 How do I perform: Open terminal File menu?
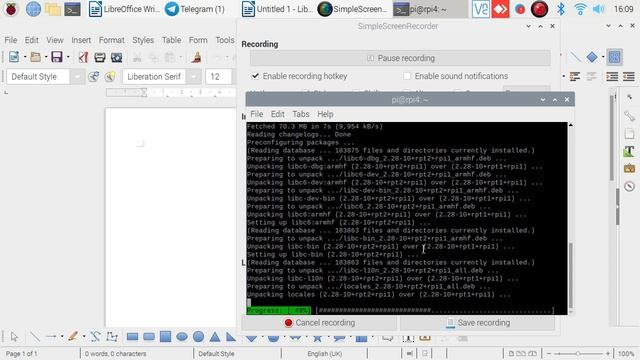pos(257,114)
